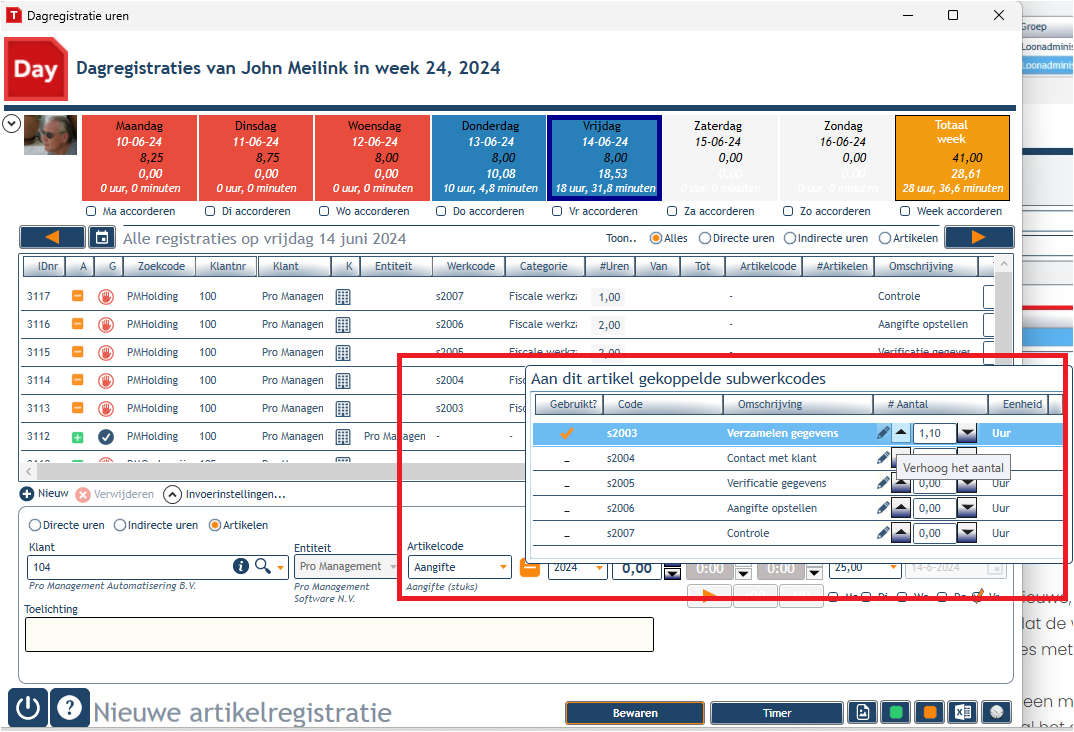The image size is (1074, 732).
Task: Select the Donderdag 13-06-24 day tile
Action: [489, 157]
